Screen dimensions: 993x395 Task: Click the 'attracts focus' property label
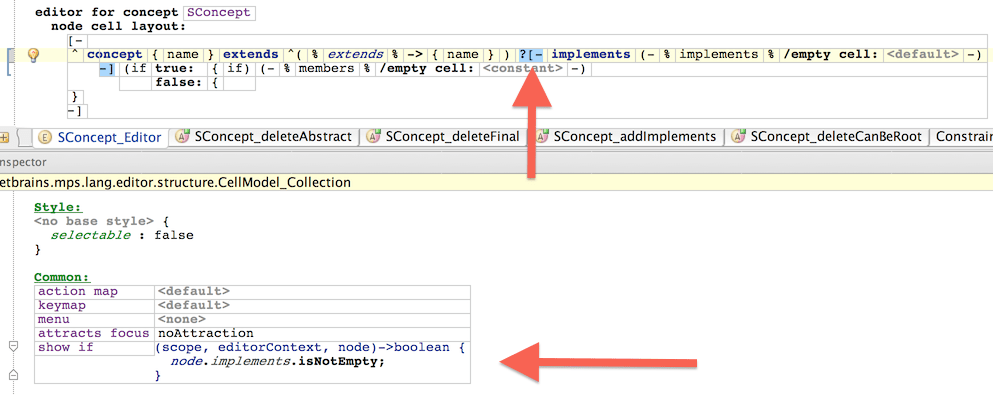pos(93,333)
